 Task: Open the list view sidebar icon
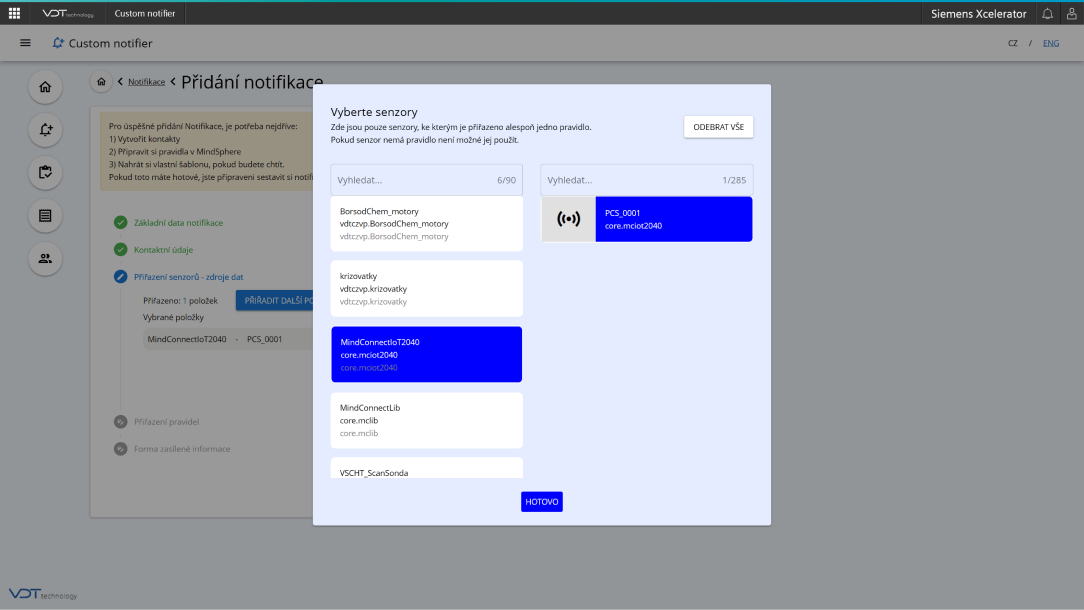[x=45, y=215]
